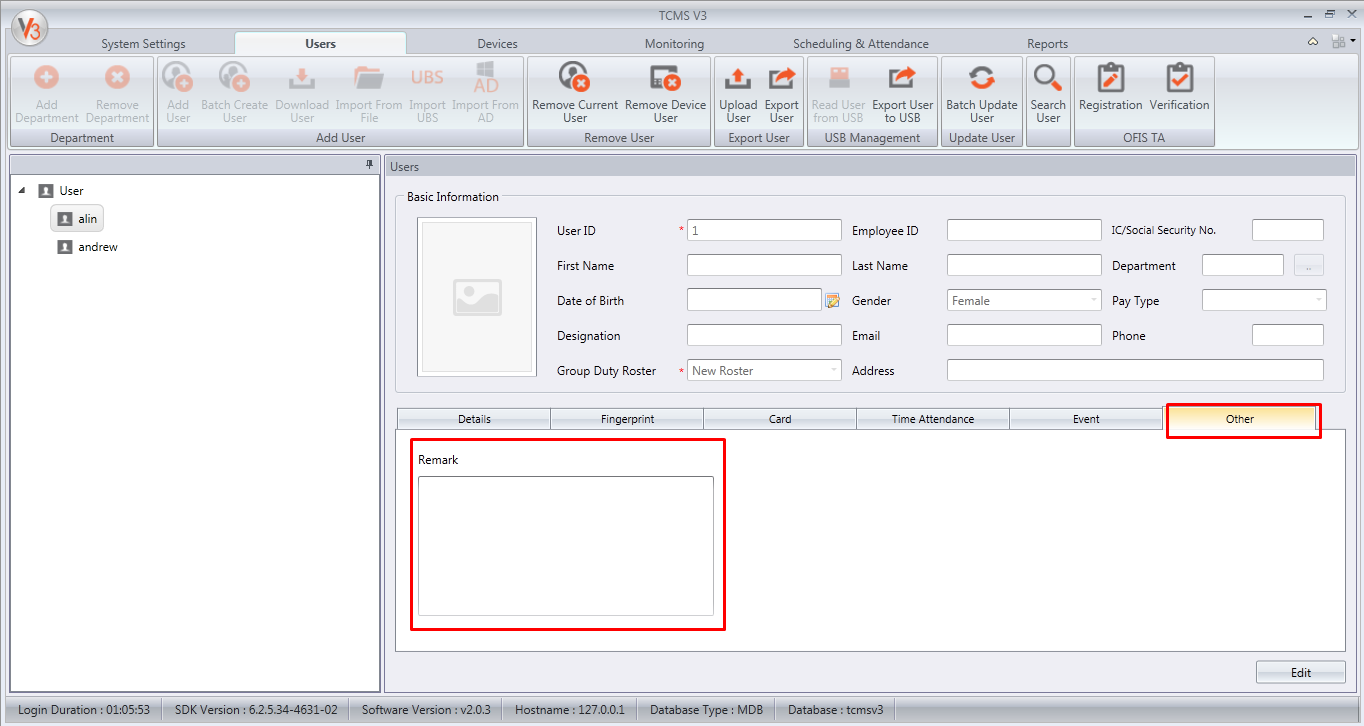Switch to the Devices ribbon tab
Screen dimensions: 1364x726
(x=497, y=44)
